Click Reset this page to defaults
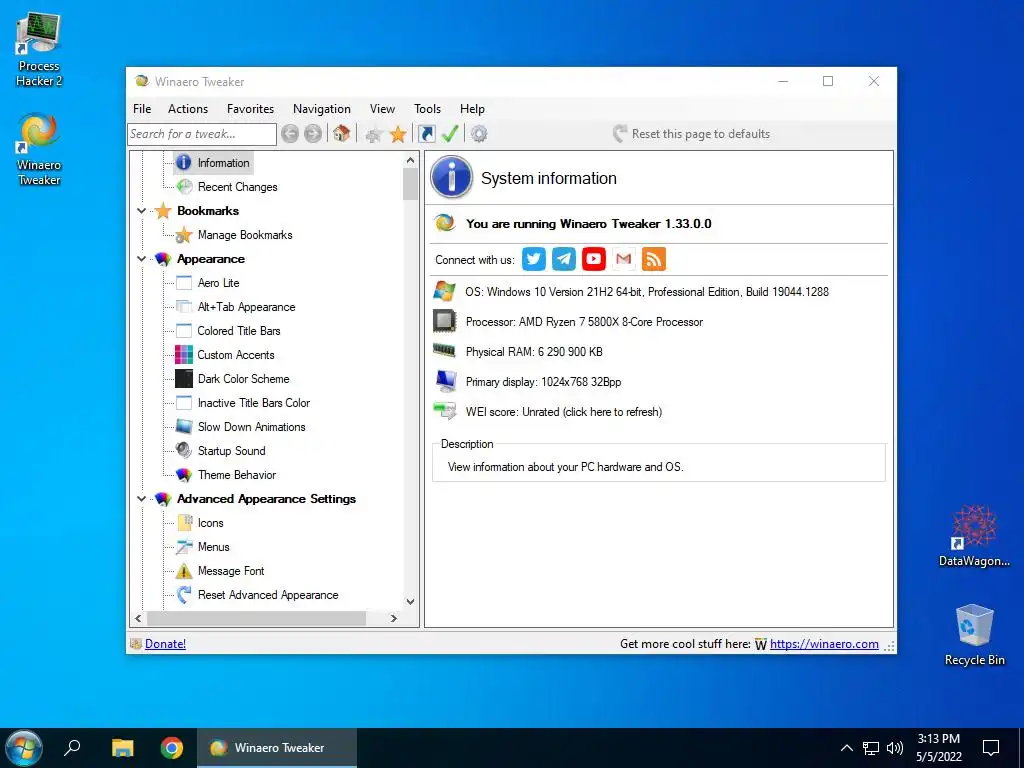Screen dimensions: 1024x768 tap(692, 134)
